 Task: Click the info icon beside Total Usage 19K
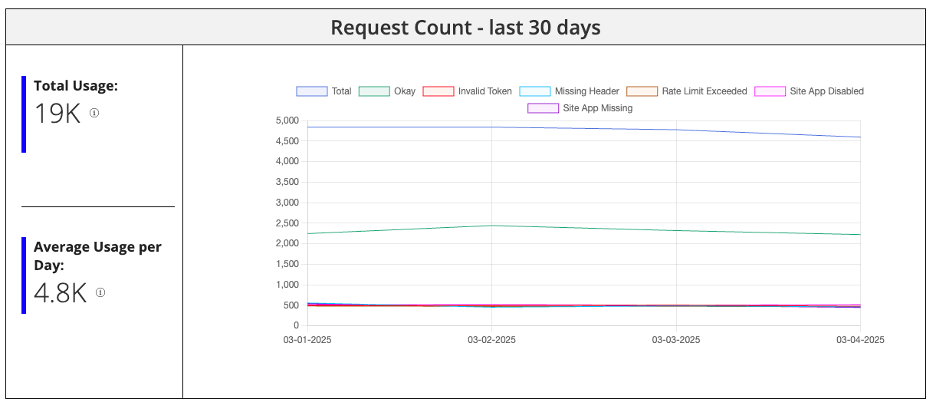94,113
